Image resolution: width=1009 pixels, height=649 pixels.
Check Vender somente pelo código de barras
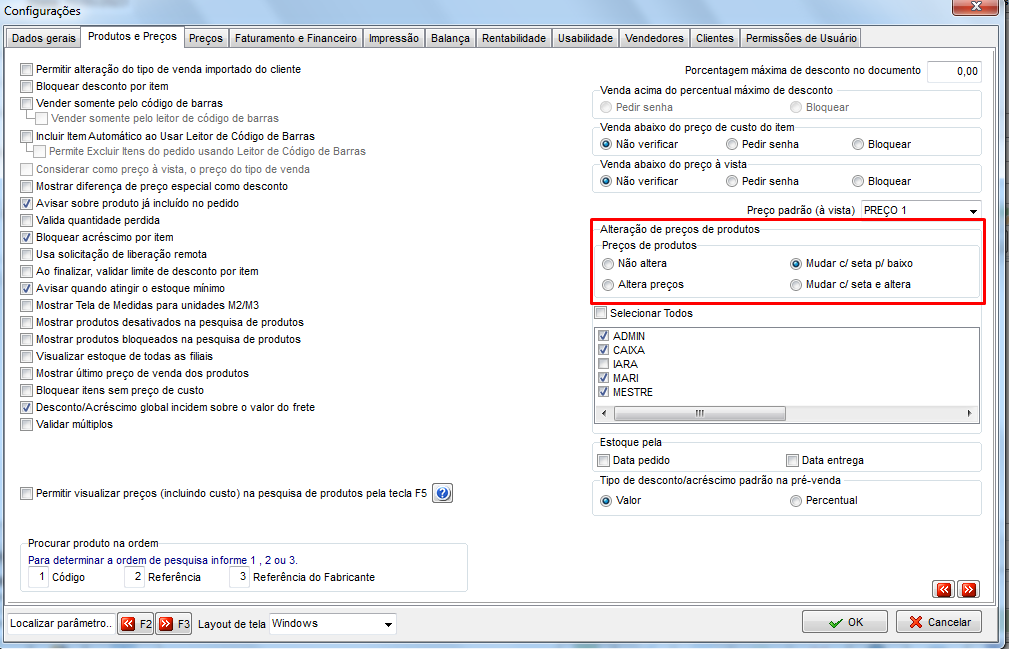(x=26, y=104)
